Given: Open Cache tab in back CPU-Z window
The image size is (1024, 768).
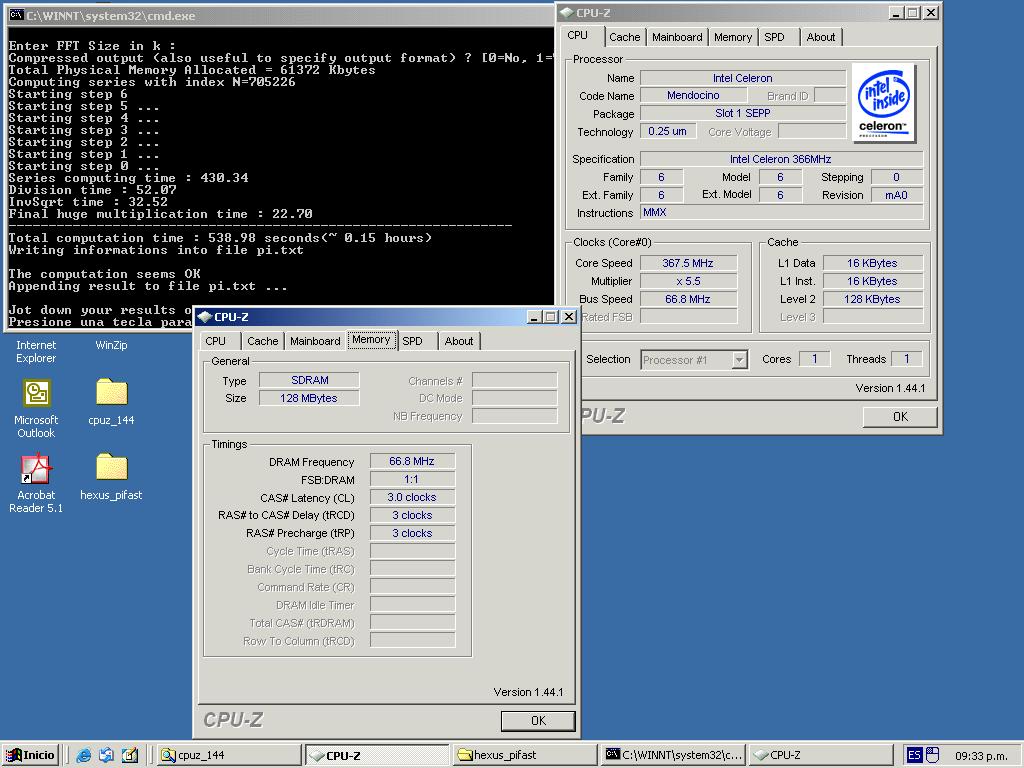Looking at the screenshot, I should tap(624, 37).
